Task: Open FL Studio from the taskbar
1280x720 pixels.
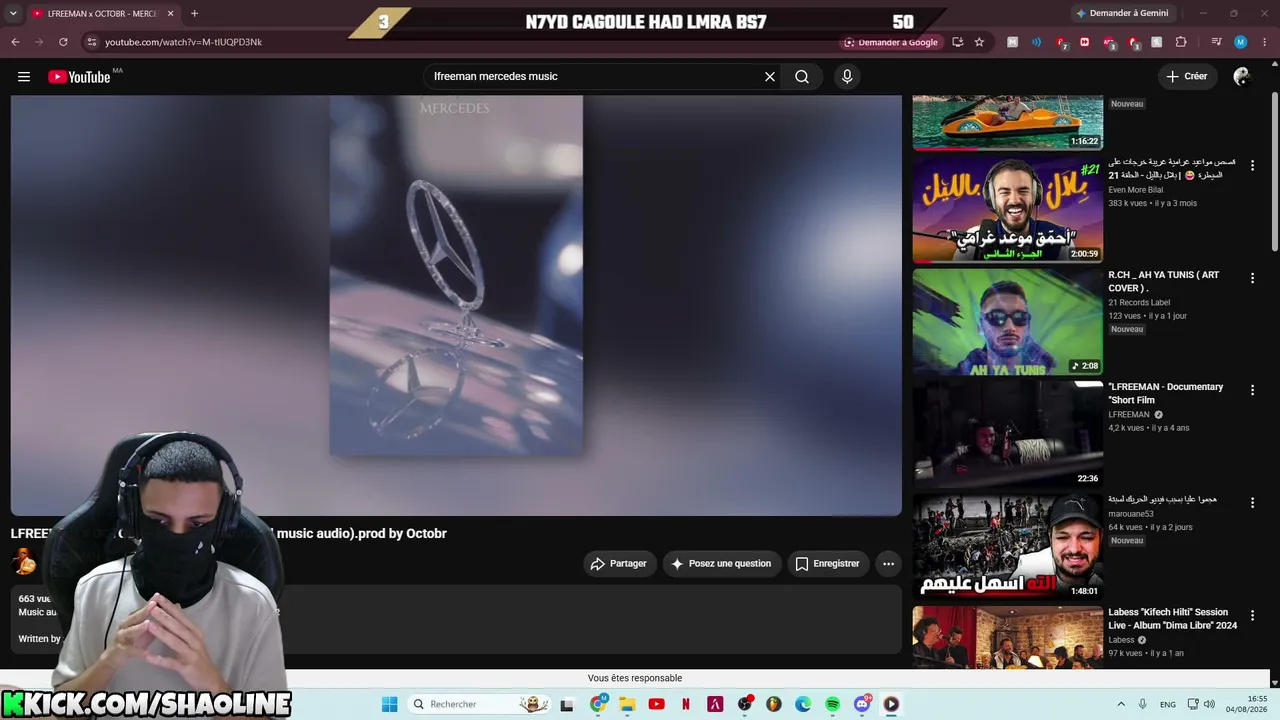Action: (x=774, y=704)
